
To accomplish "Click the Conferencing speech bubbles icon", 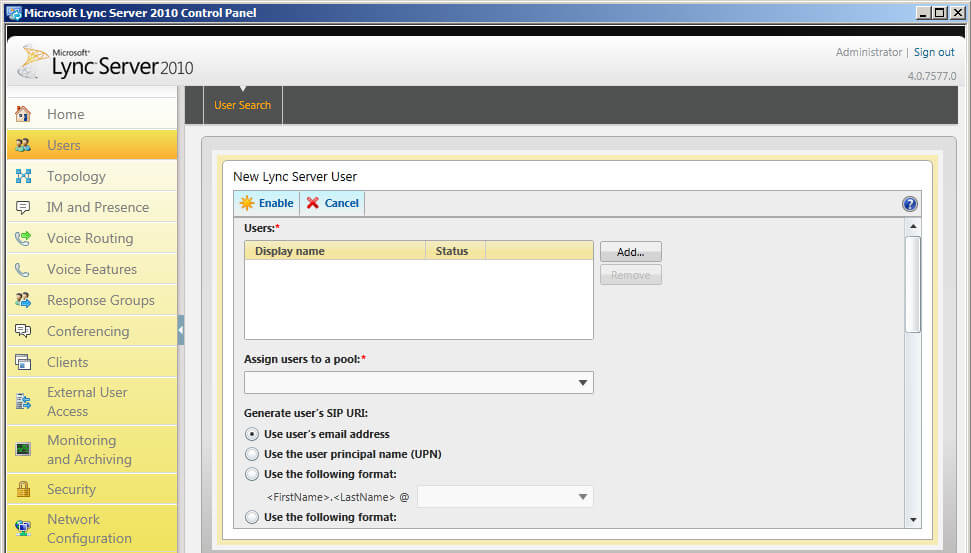I will tap(23, 331).
